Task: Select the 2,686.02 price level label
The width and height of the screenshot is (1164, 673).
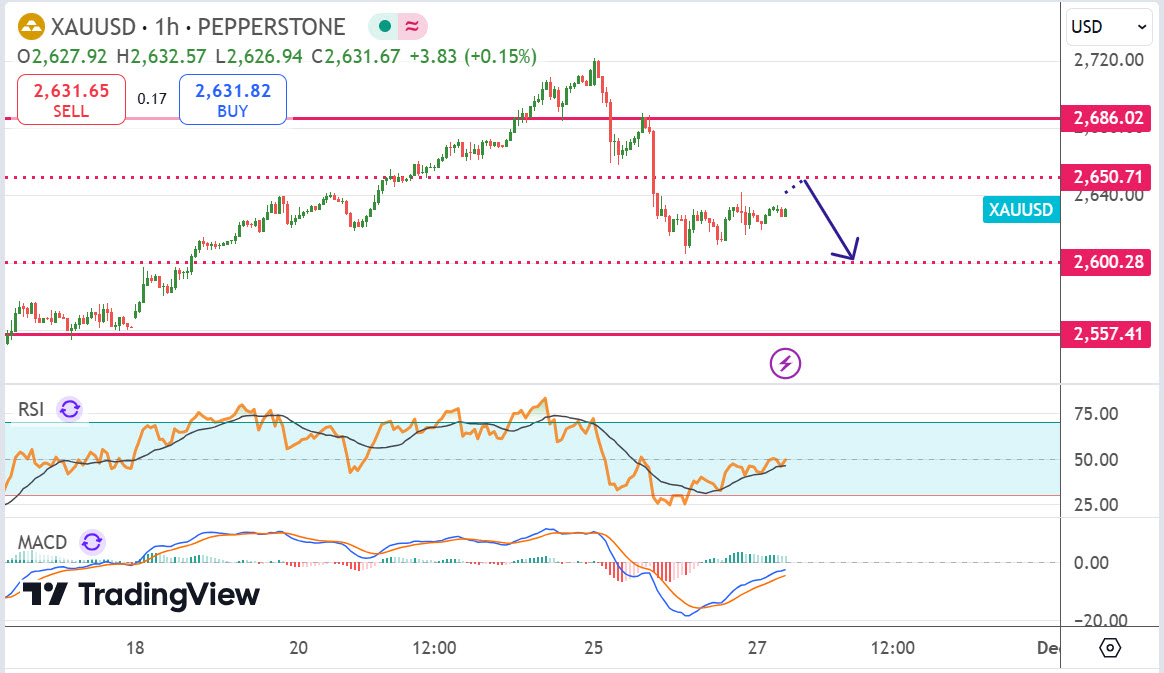Action: (1107, 119)
